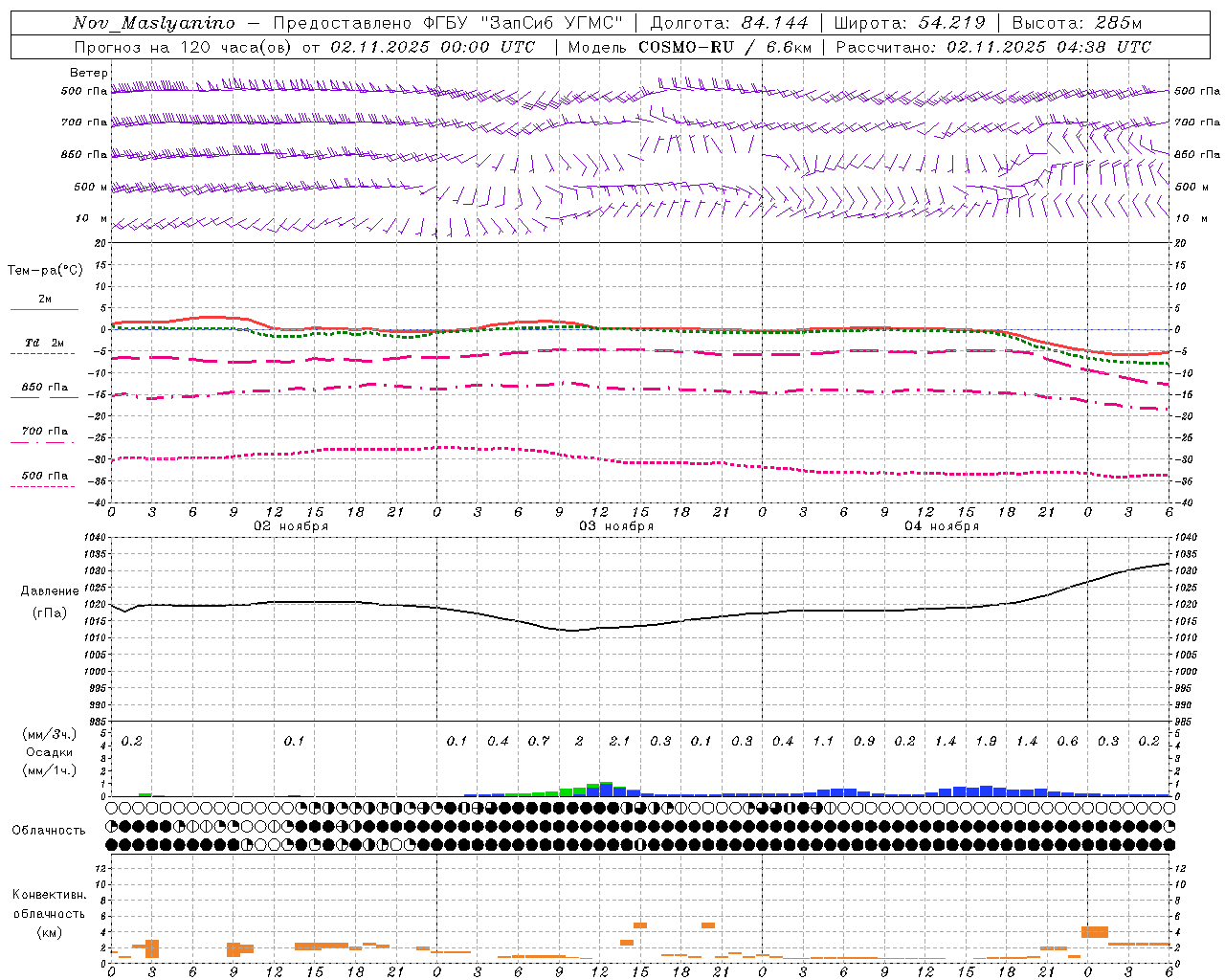This screenshot has height=980, width=1225.
Task: Click the tallest orange convective bar near 05 Nov midnight
Action: point(1095,932)
